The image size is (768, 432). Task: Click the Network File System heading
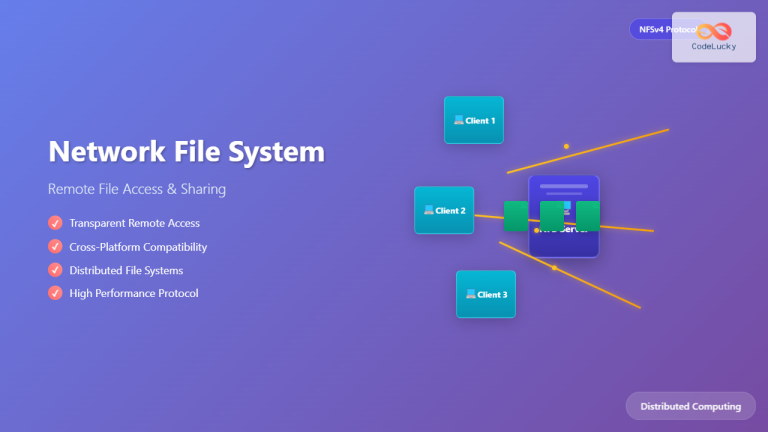[x=187, y=152]
